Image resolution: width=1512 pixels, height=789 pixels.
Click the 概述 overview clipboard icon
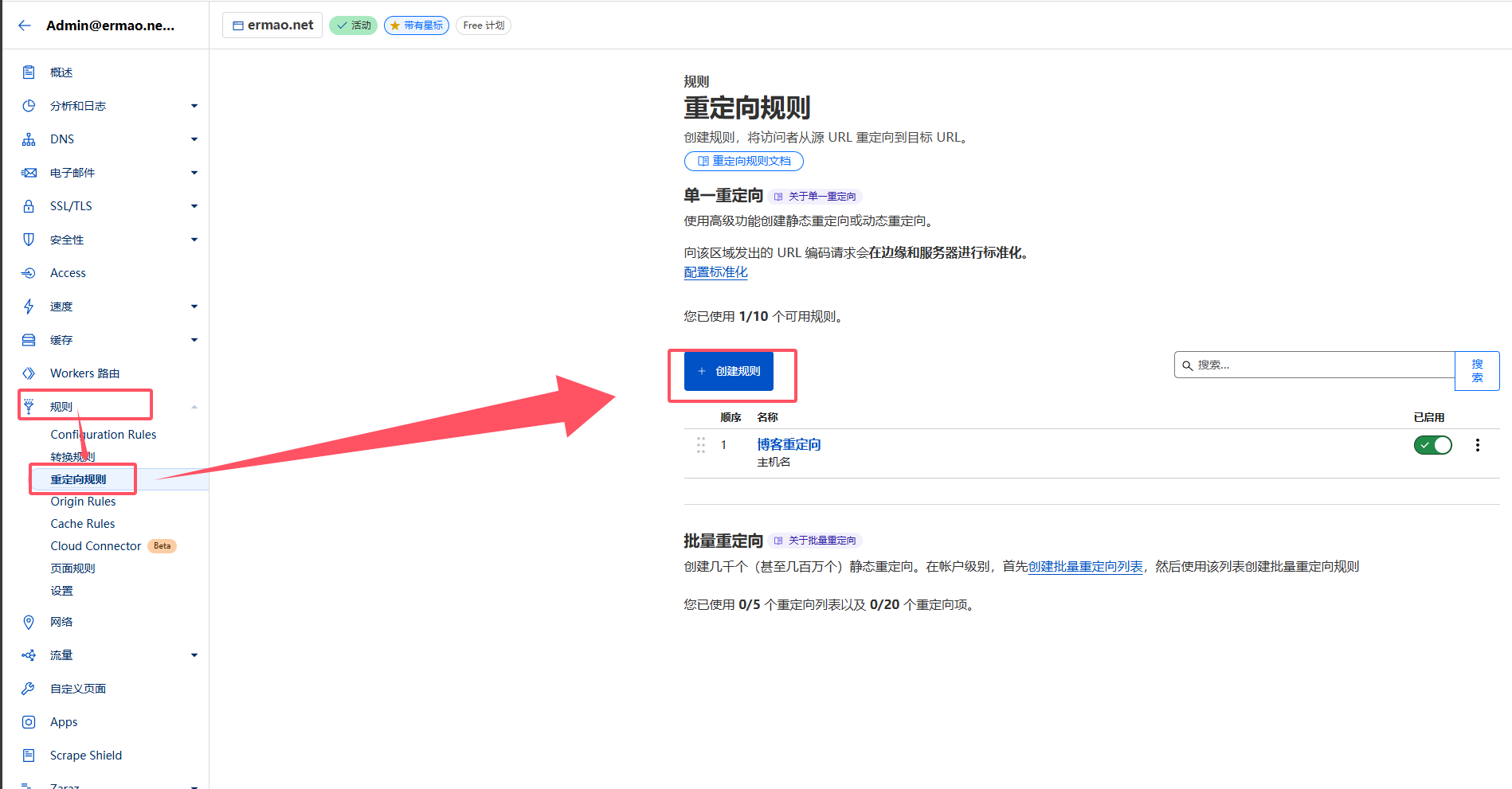click(29, 72)
